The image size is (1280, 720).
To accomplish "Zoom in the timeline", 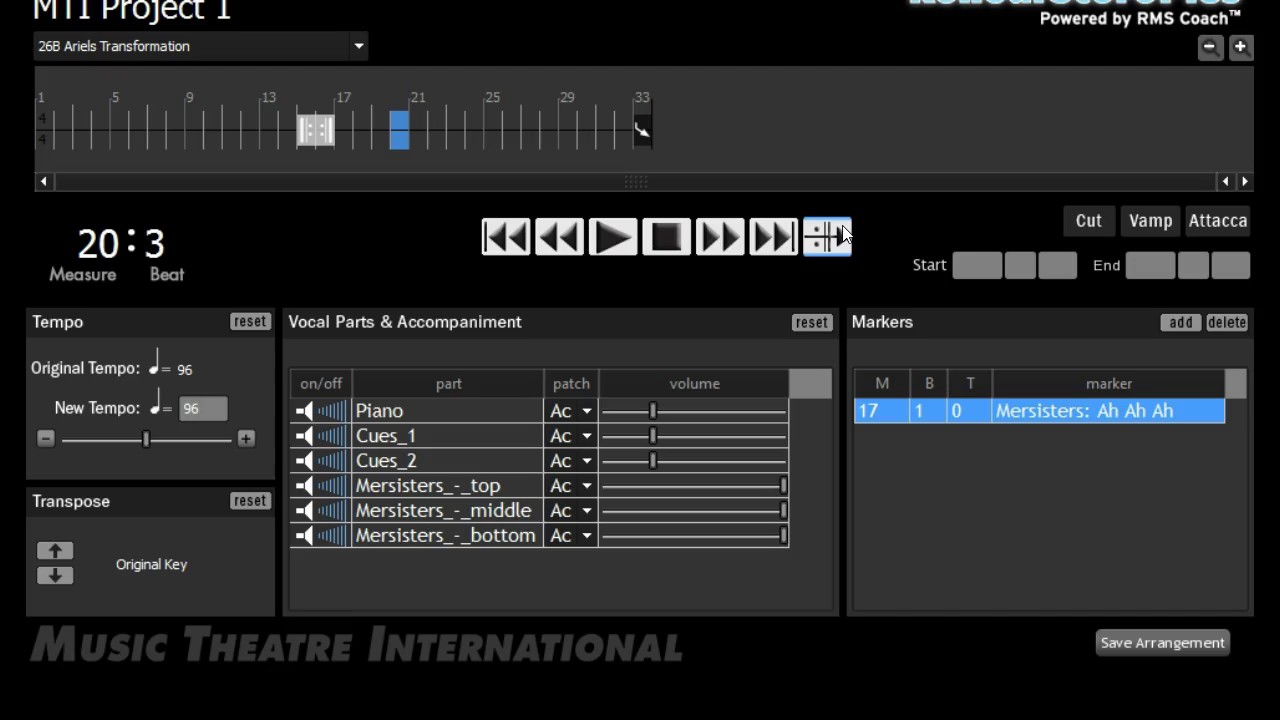I will [1241, 47].
